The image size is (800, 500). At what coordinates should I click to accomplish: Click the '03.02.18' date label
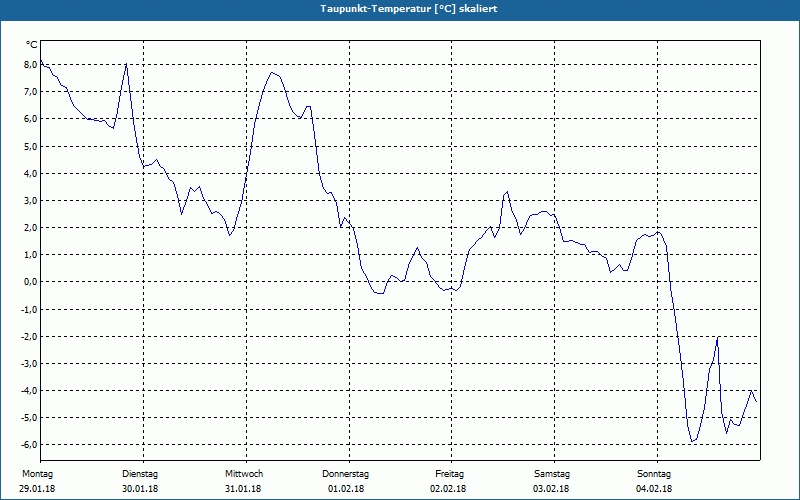(551, 489)
